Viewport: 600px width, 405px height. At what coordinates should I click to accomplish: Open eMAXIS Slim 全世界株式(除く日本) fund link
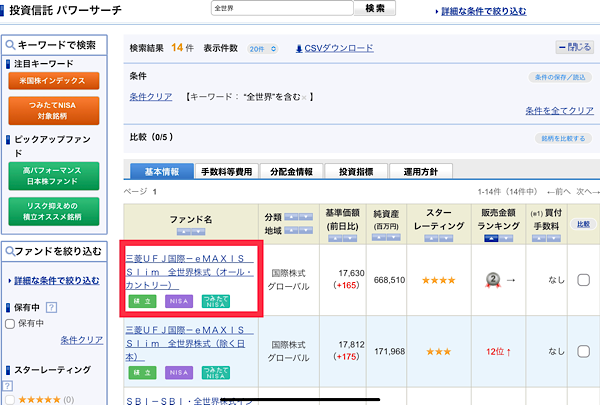(189, 343)
